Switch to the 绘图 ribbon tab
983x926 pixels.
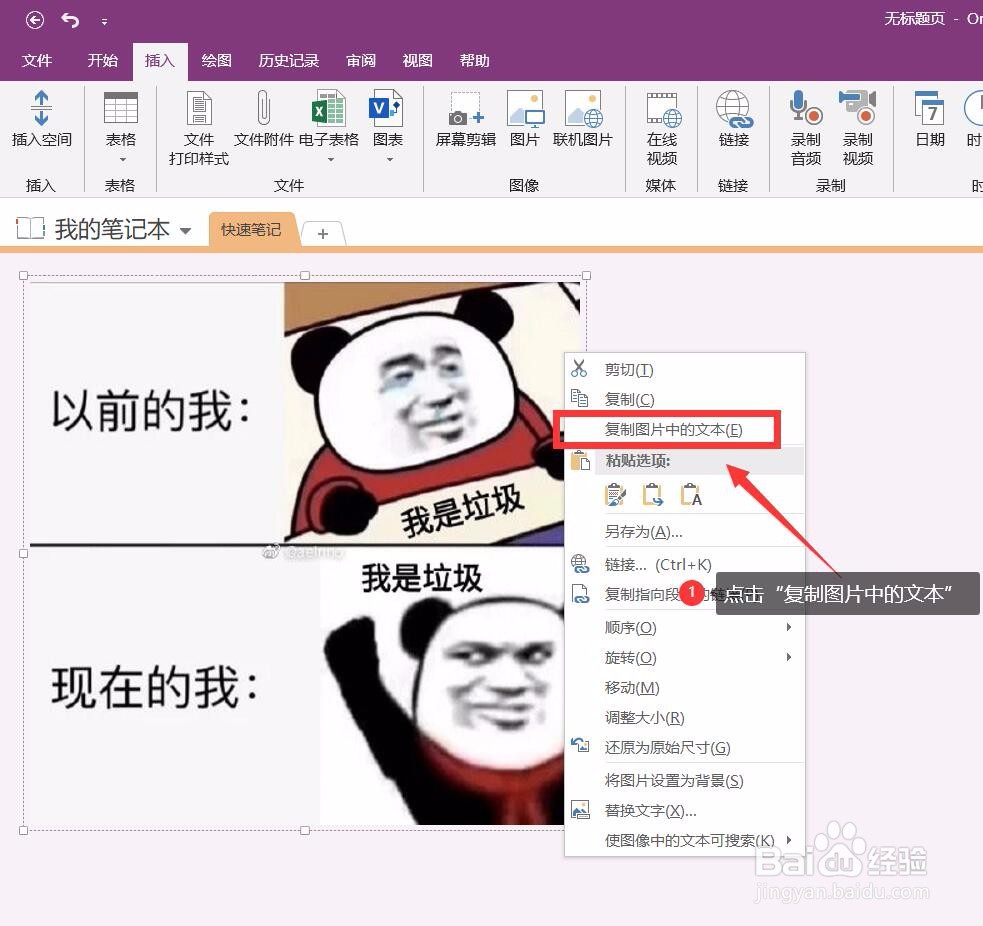[216, 60]
